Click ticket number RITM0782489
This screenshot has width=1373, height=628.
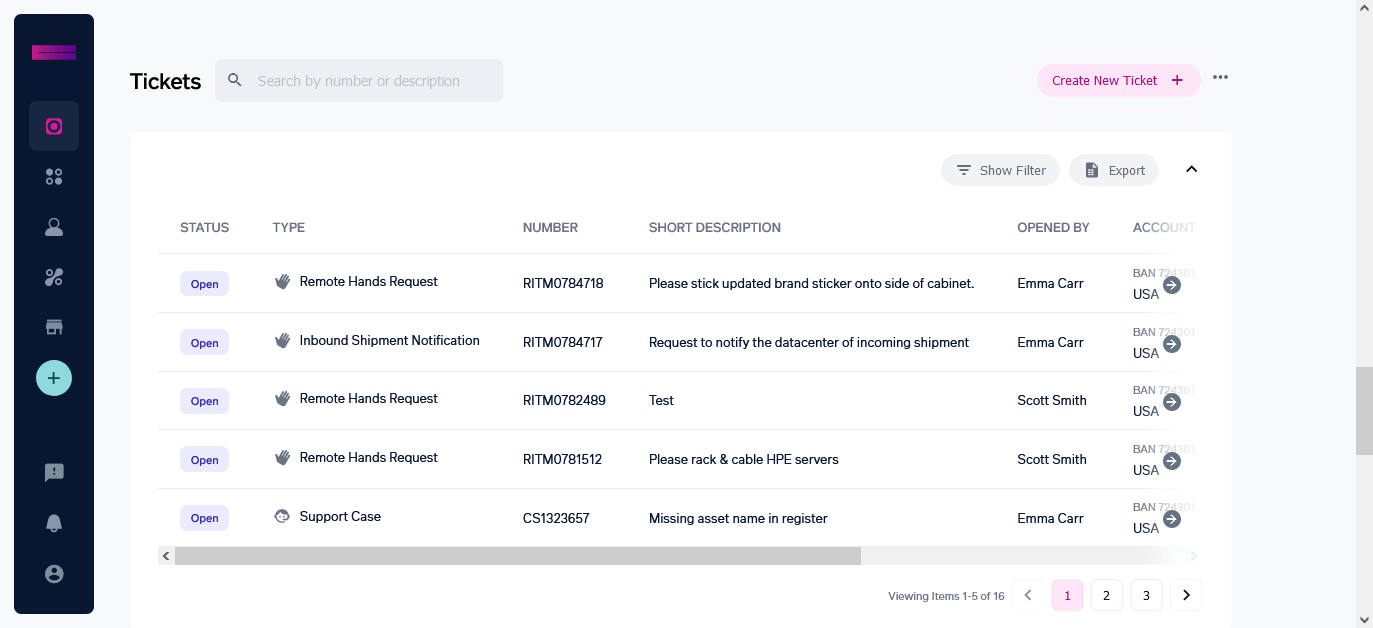(x=564, y=400)
